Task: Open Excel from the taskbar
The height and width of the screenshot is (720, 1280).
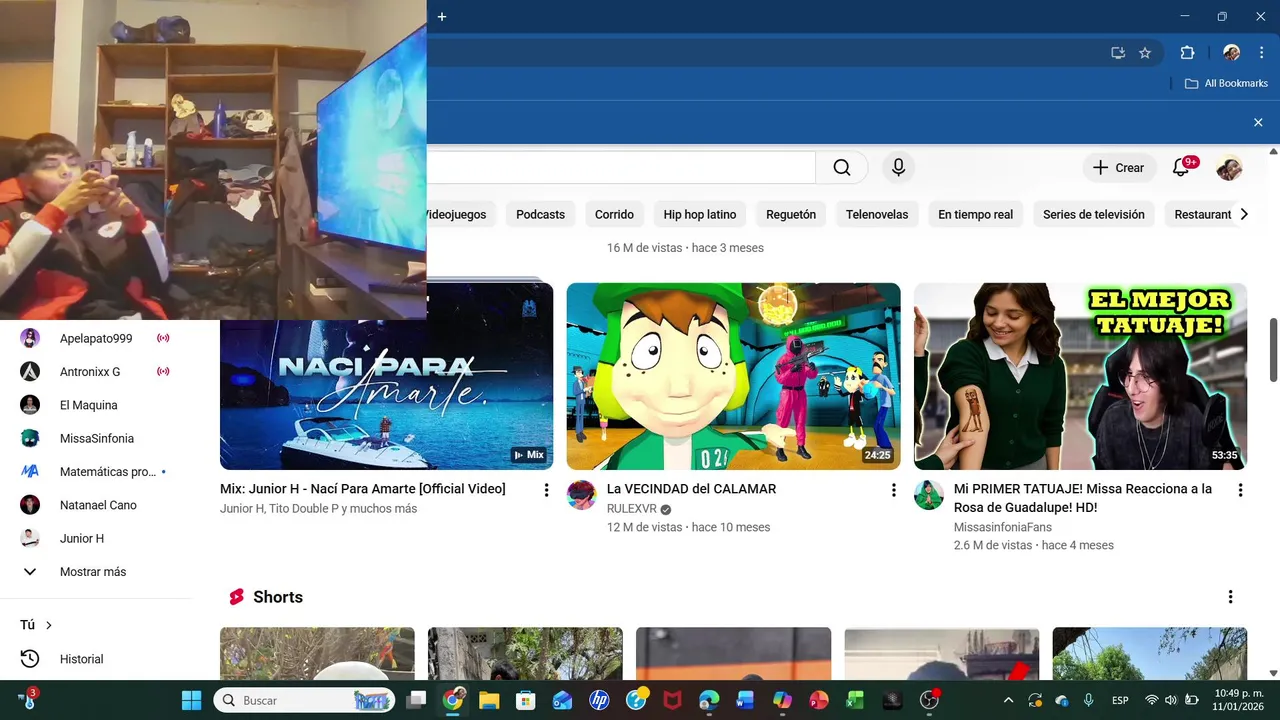Action: (x=855, y=700)
